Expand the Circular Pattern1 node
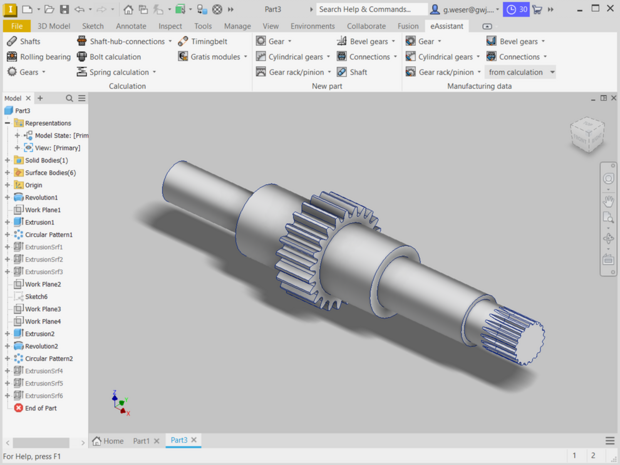 coord(7,234)
